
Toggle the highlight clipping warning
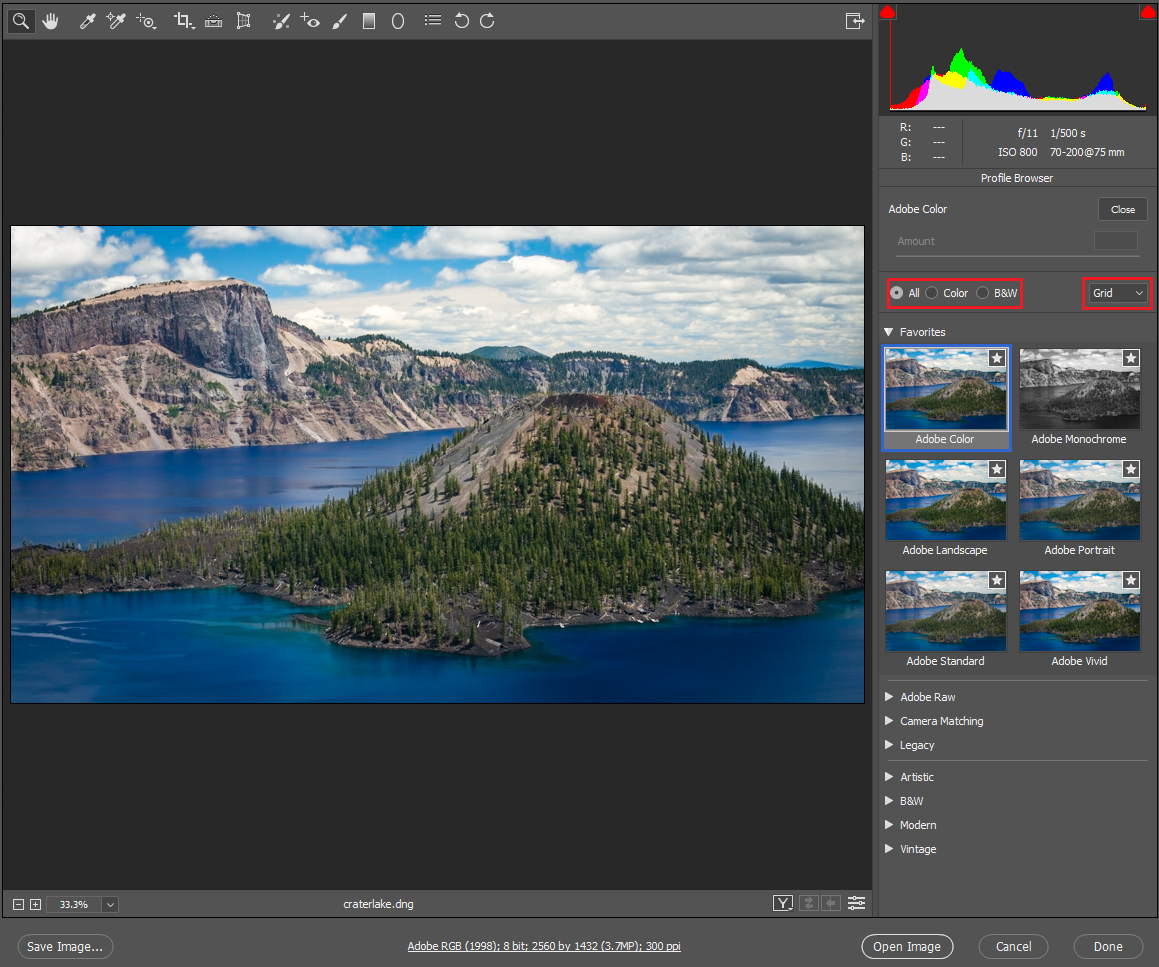coord(1148,11)
